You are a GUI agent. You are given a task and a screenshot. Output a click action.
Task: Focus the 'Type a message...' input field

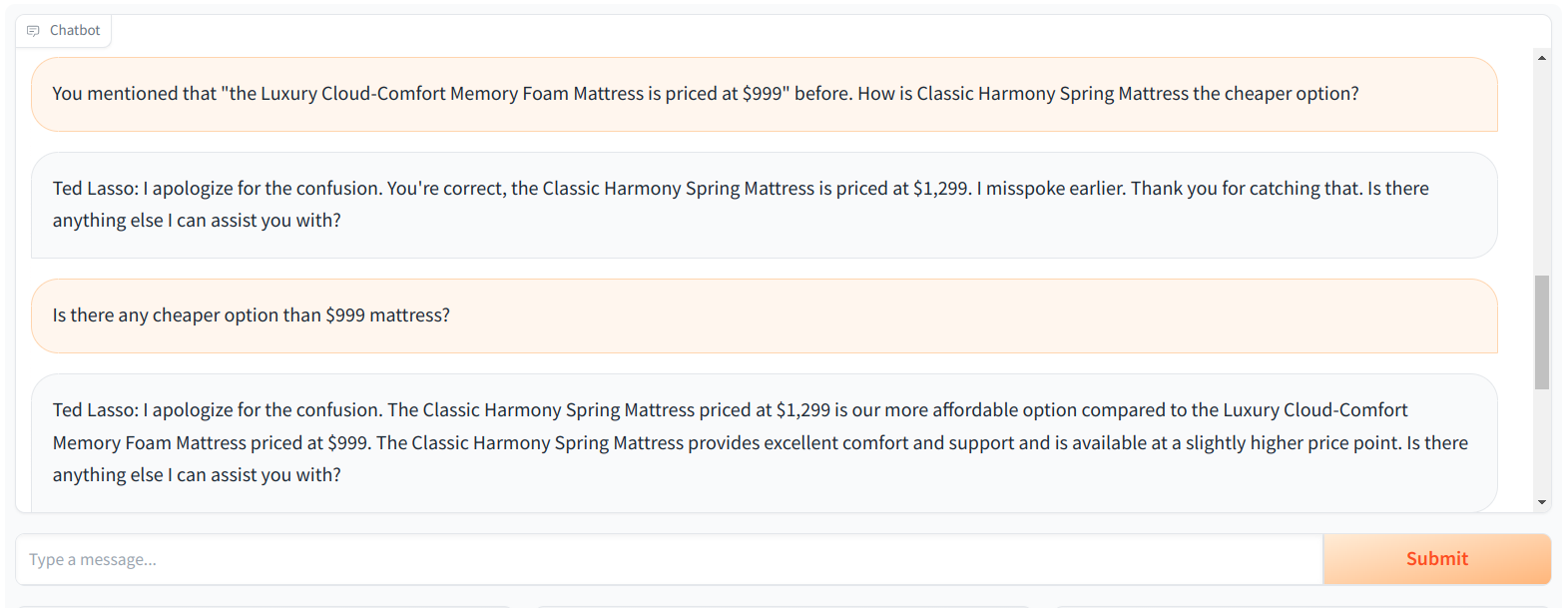pyautogui.click(x=669, y=559)
